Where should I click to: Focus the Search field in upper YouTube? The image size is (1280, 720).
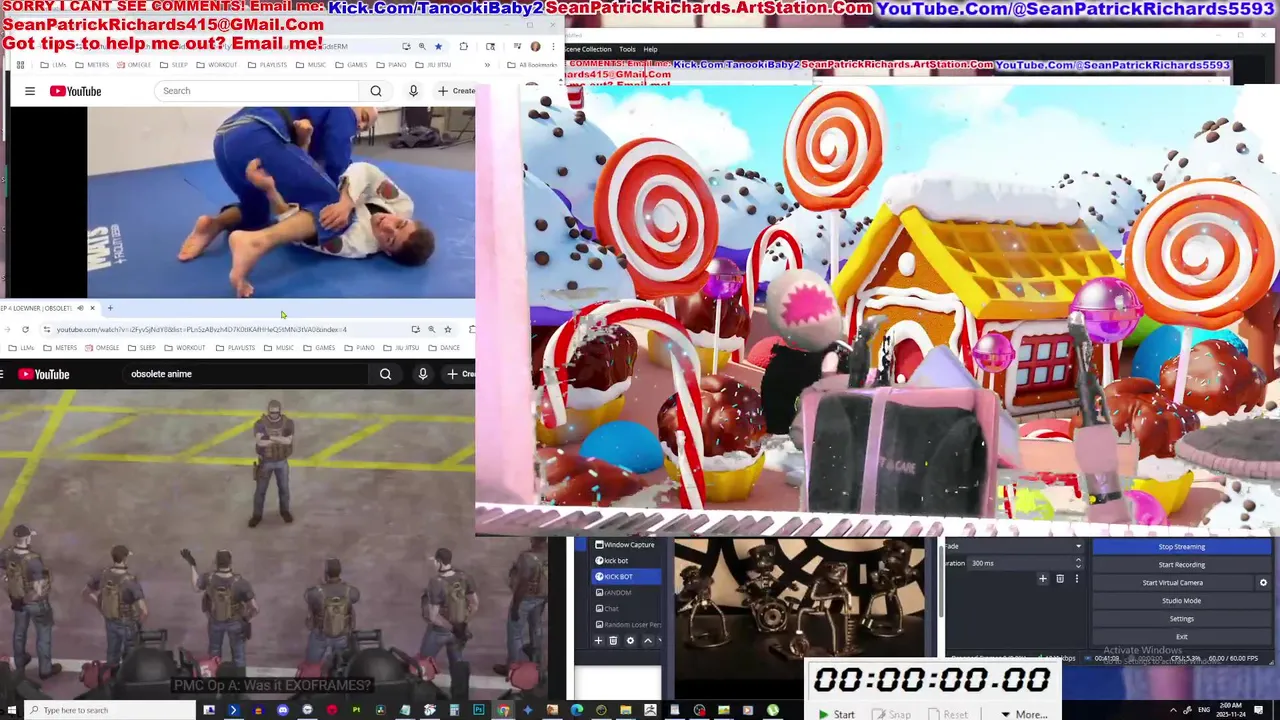click(257, 91)
